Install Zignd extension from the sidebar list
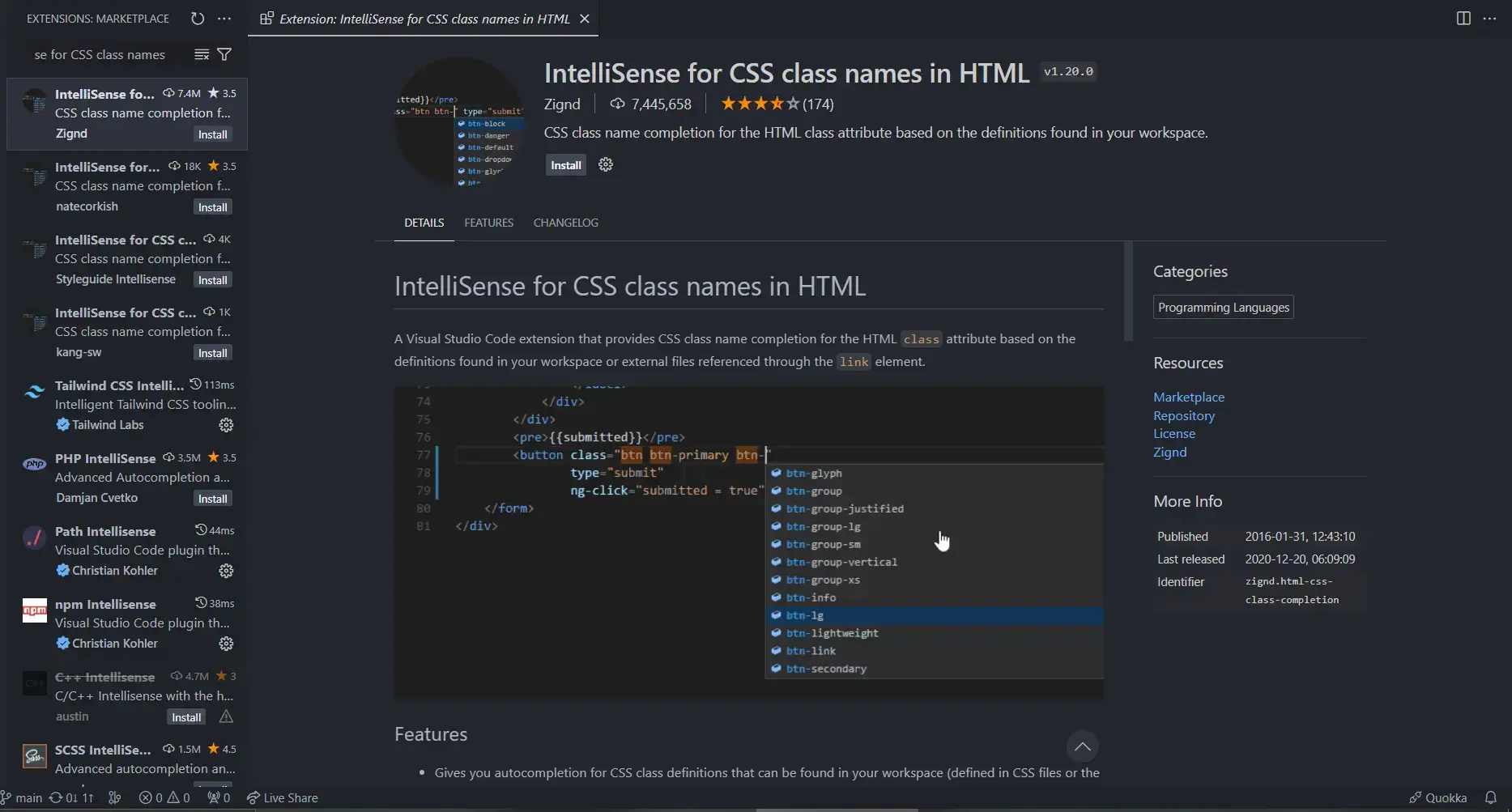 213,134
